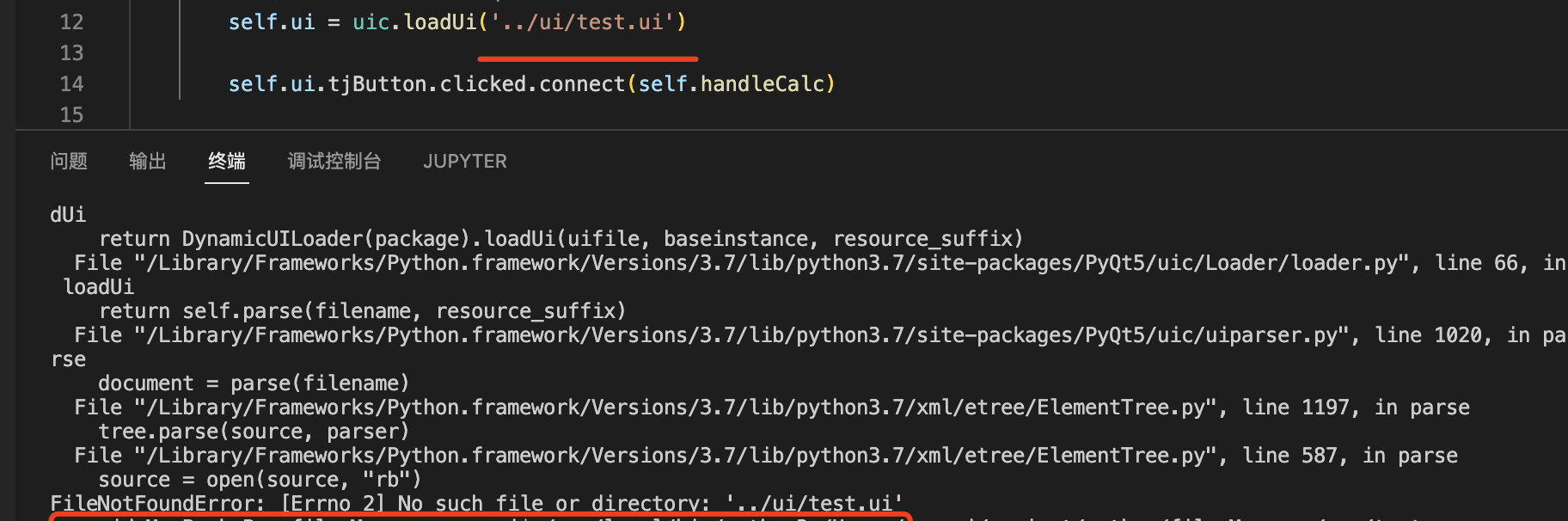Click handleCalc in the connect call

pyautogui.click(x=763, y=84)
